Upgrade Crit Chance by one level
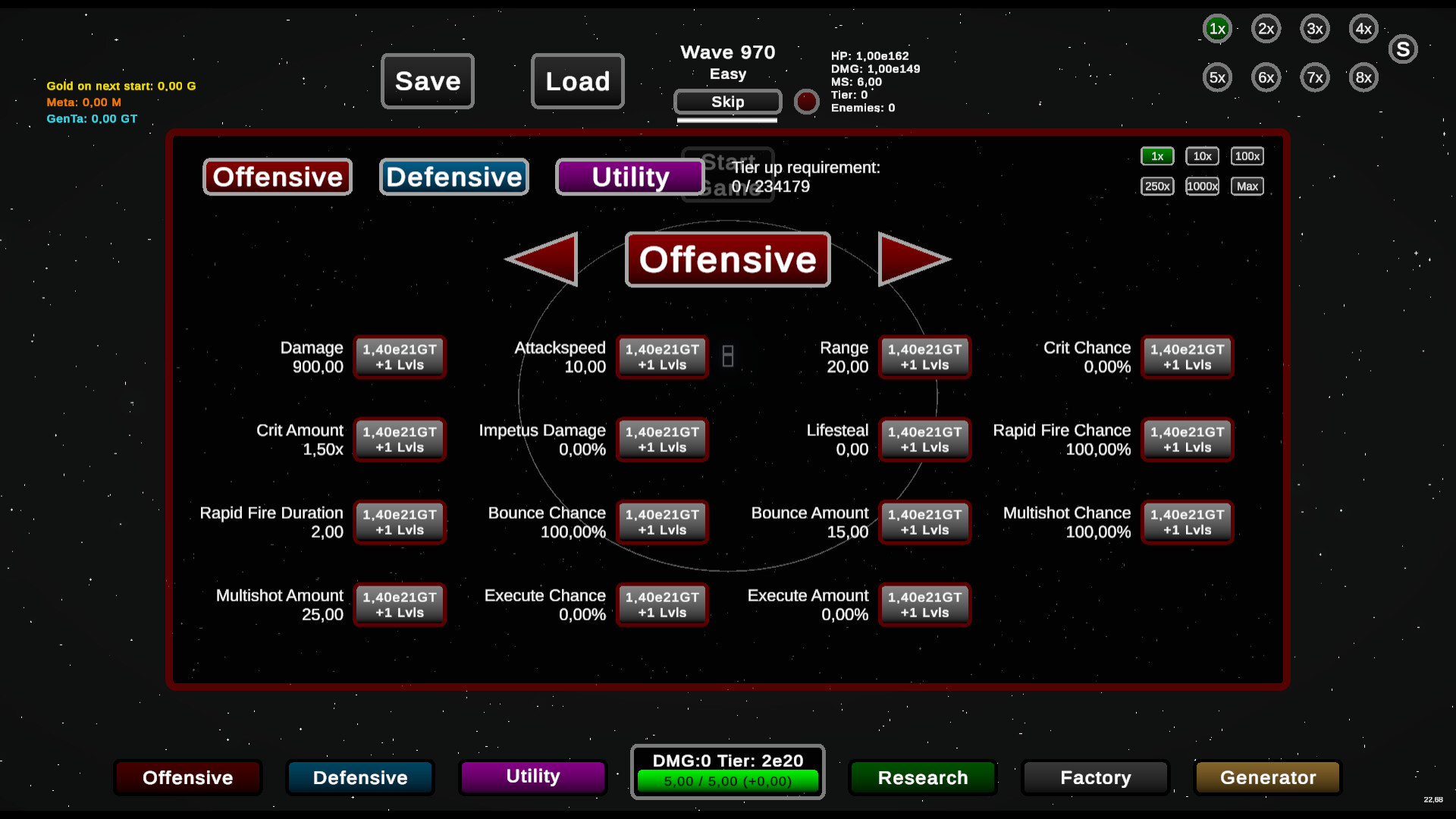Image resolution: width=1456 pixels, height=819 pixels. point(1187,356)
